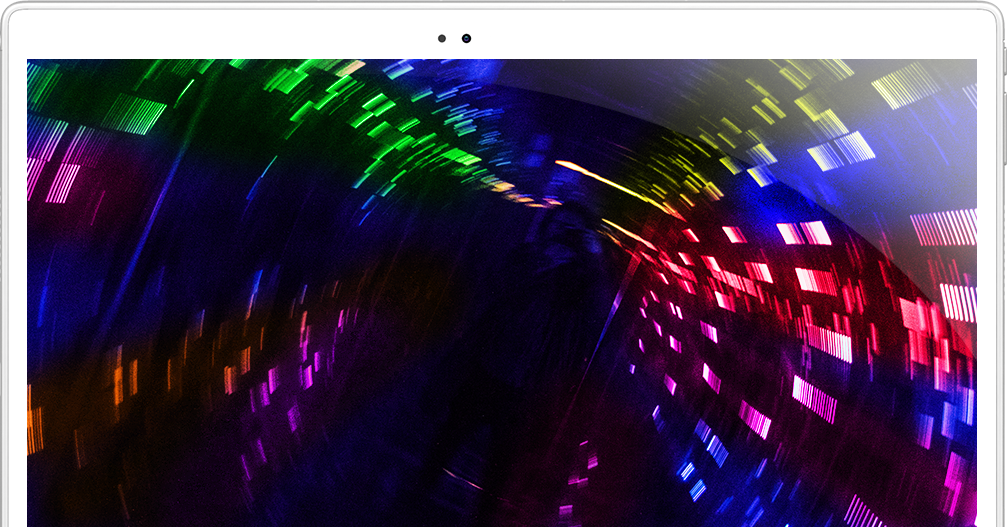Screen dimensions: 1007x527
Task: Click the tablet's right white bezel
Action: click(990, 300)
